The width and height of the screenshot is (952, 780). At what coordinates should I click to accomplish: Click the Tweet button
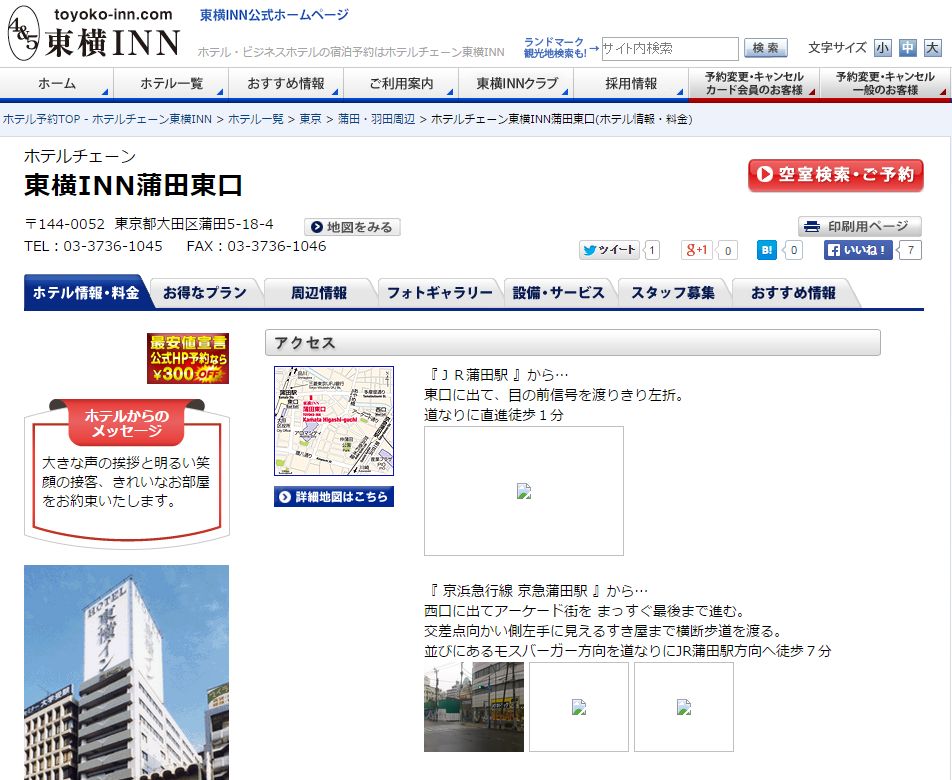[609, 250]
